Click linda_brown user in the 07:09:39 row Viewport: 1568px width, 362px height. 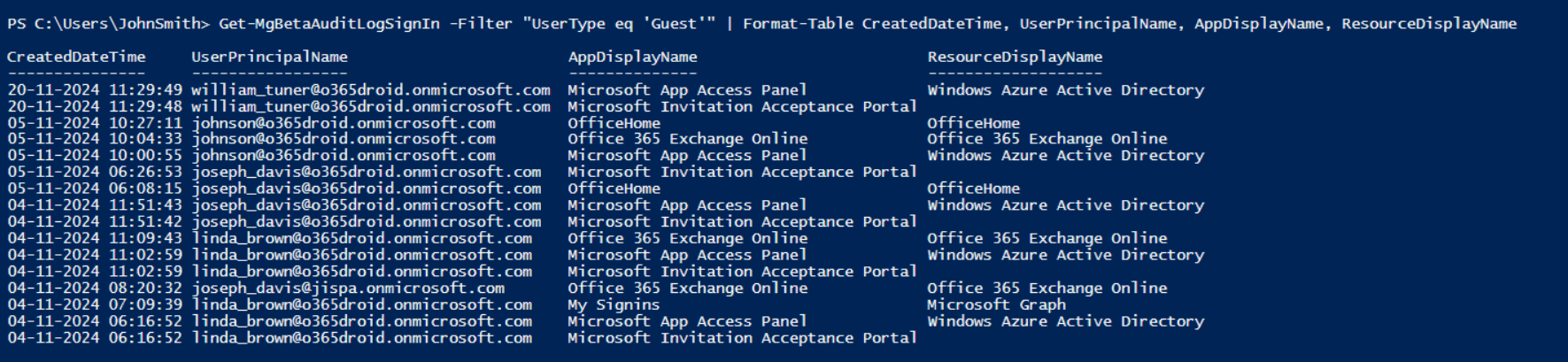(361, 304)
